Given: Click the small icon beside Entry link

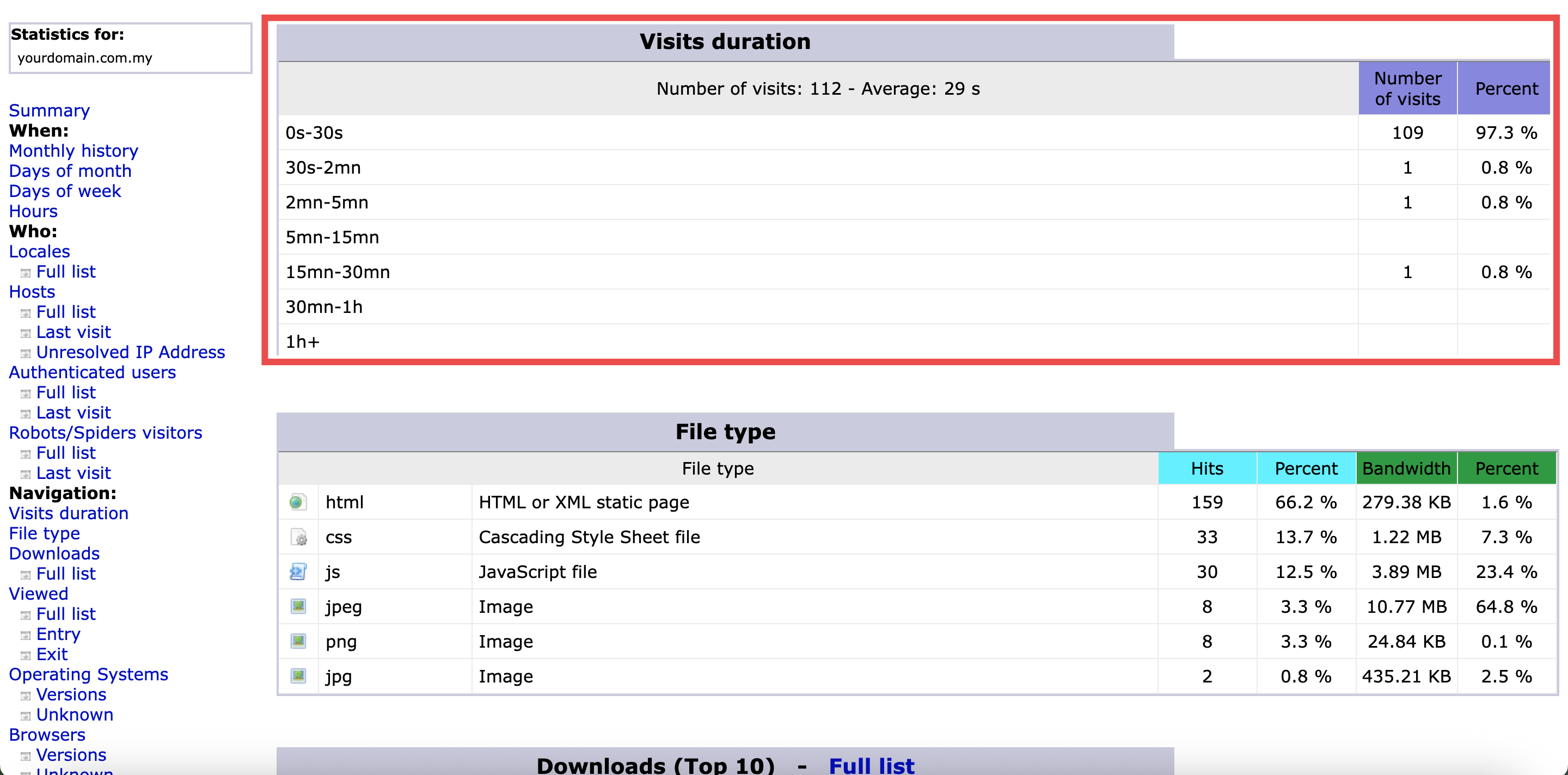Looking at the screenshot, I should coord(25,635).
